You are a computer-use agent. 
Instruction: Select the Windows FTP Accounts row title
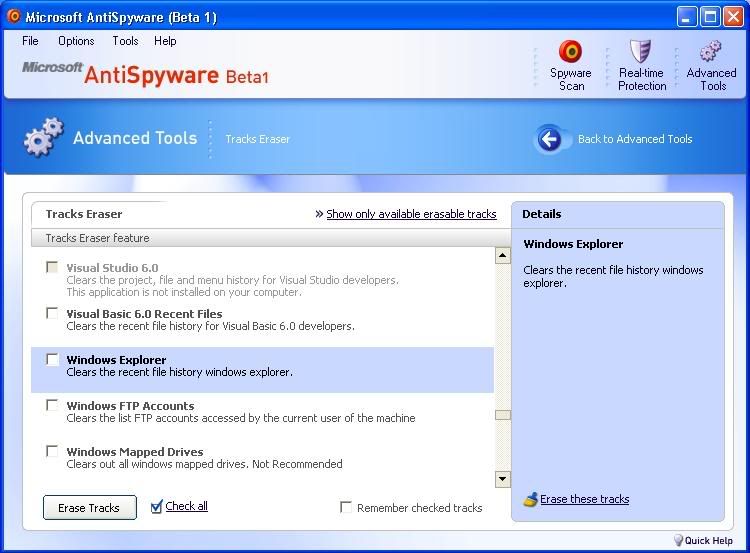pos(130,406)
